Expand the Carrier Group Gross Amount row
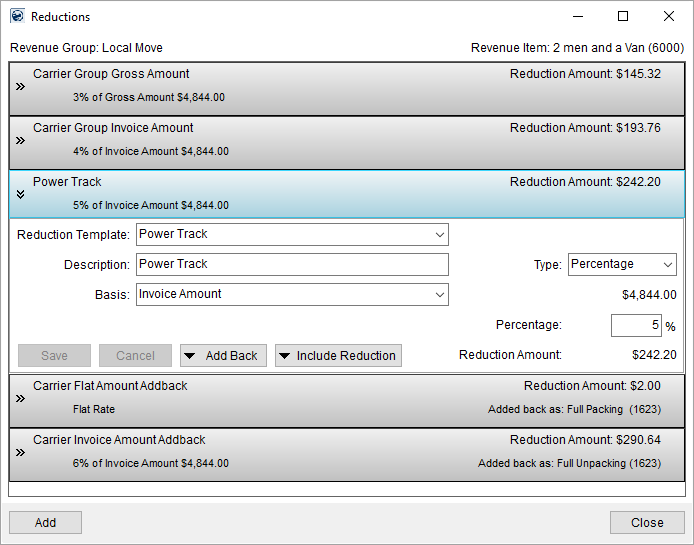The height and width of the screenshot is (545, 694). tap(20, 87)
